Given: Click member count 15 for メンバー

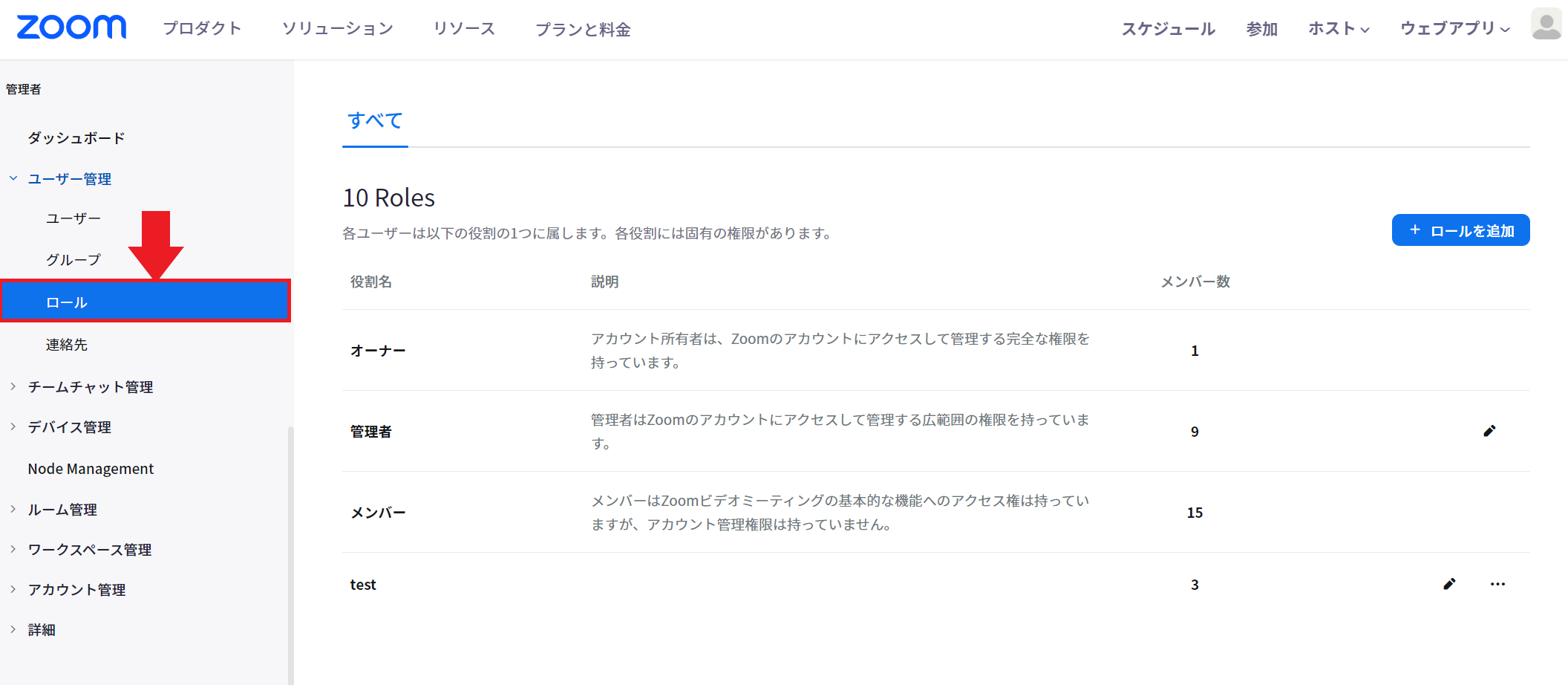Looking at the screenshot, I should coord(1195,513).
